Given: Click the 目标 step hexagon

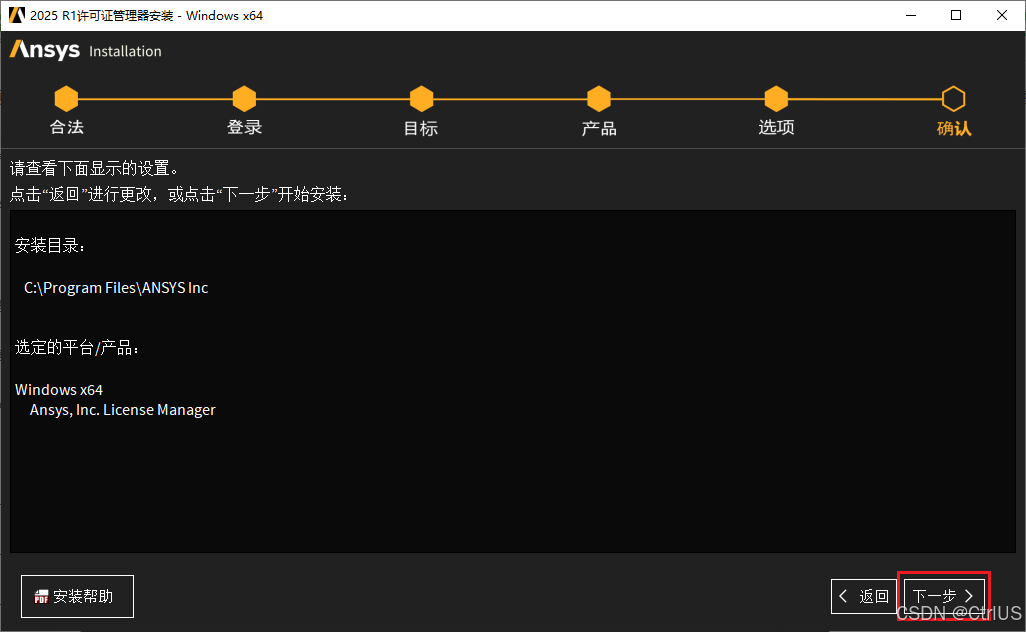Looking at the screenshot, I should (x=421, y=99).
